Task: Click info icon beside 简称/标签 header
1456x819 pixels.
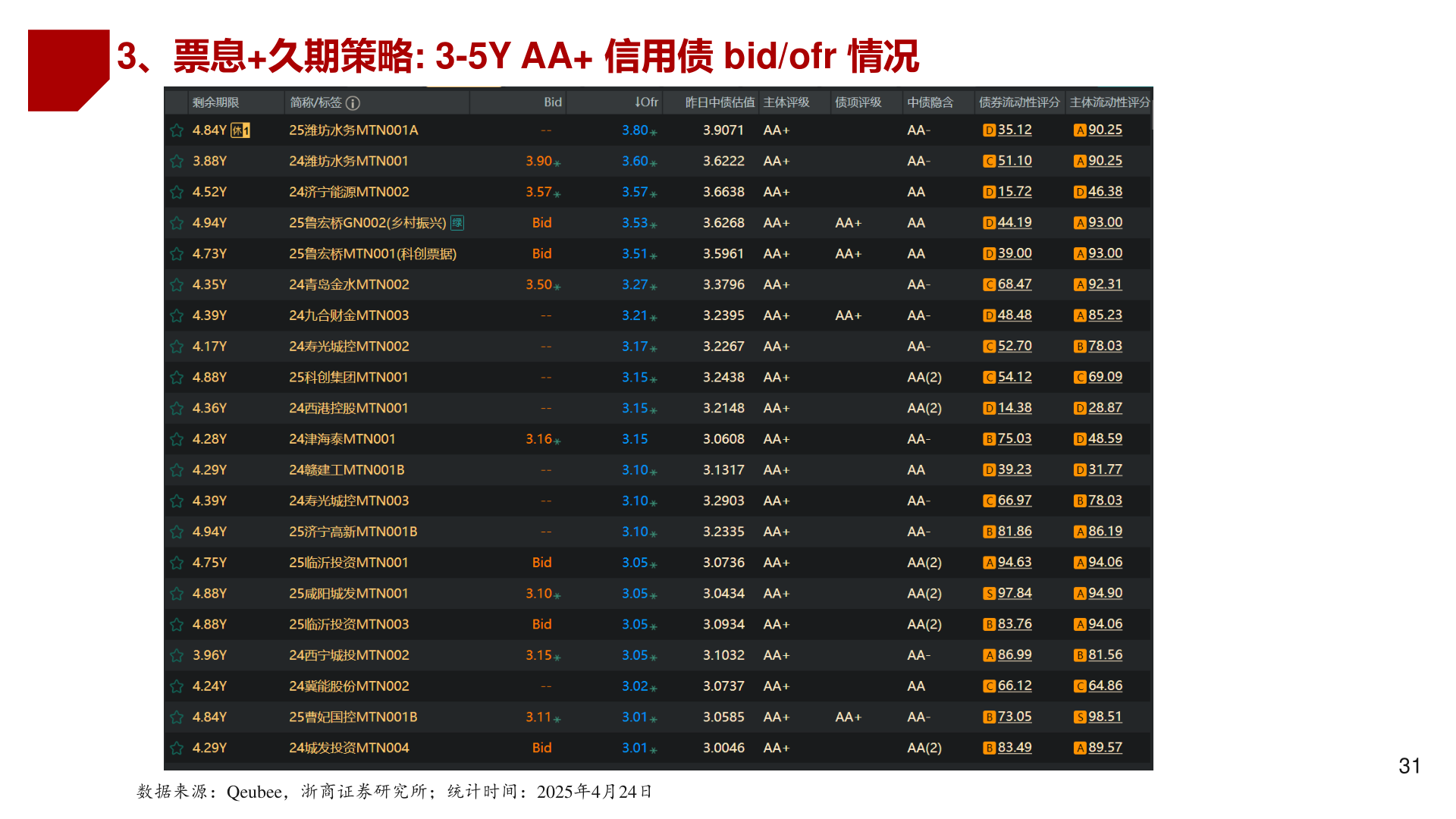Action: (x=353, y=103)
